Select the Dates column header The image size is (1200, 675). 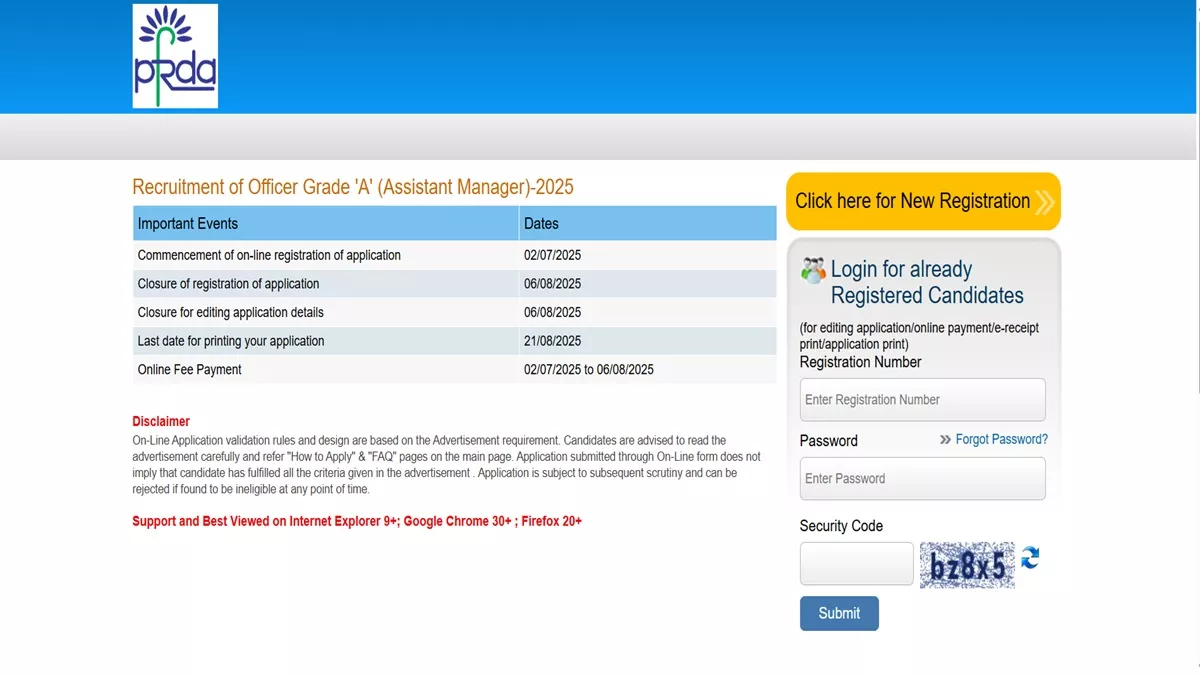pos(648,223)
